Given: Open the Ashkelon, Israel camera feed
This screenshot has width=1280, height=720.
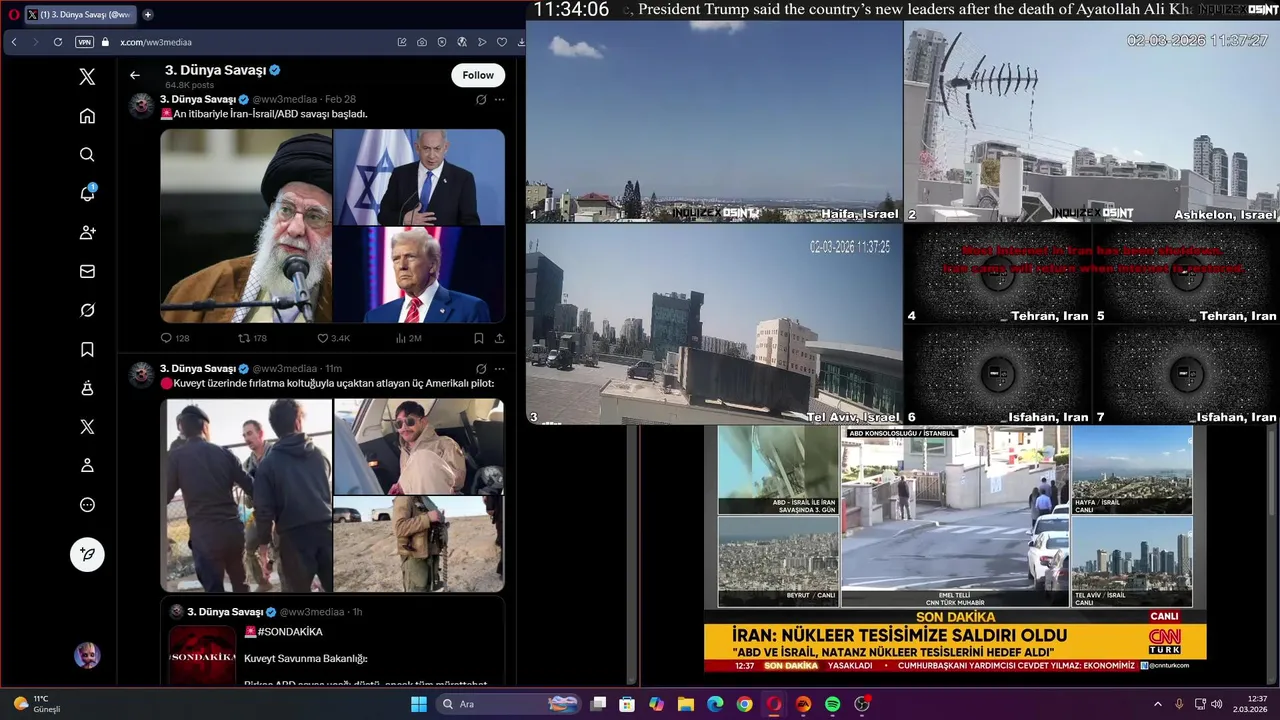Looking at the screenshot, I should coord(1092,121).
